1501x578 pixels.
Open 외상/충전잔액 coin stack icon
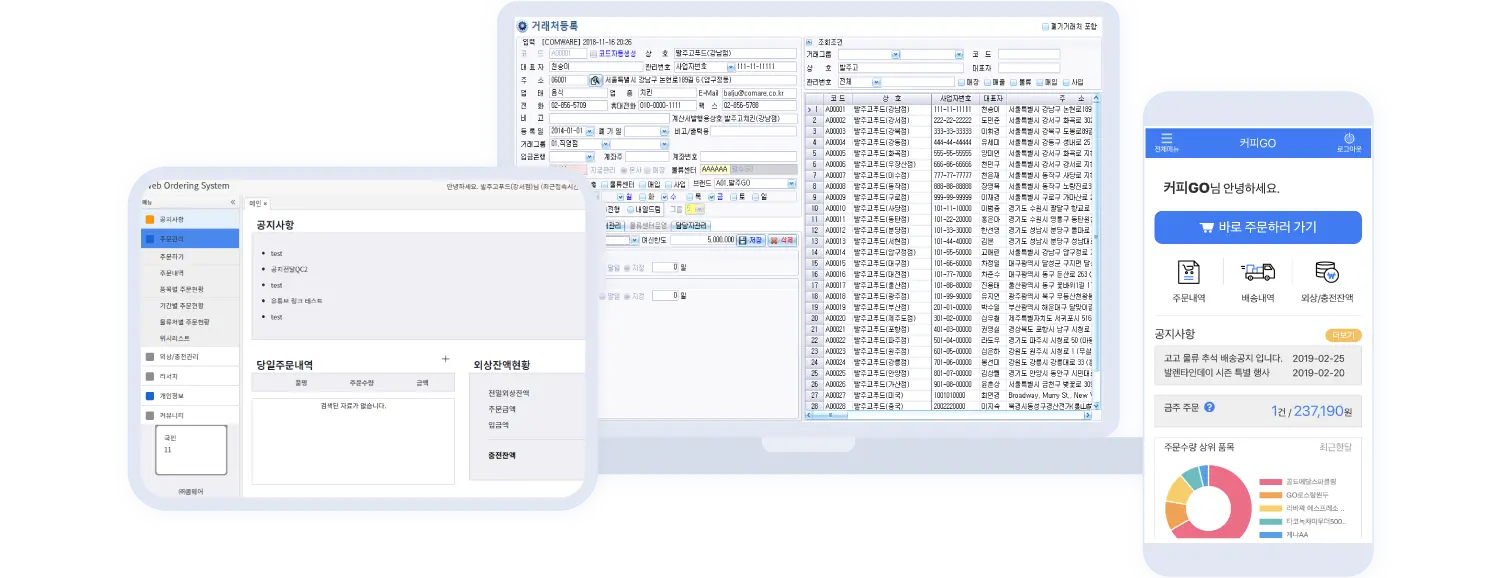pyautogui.click(x=1327, y=273)
